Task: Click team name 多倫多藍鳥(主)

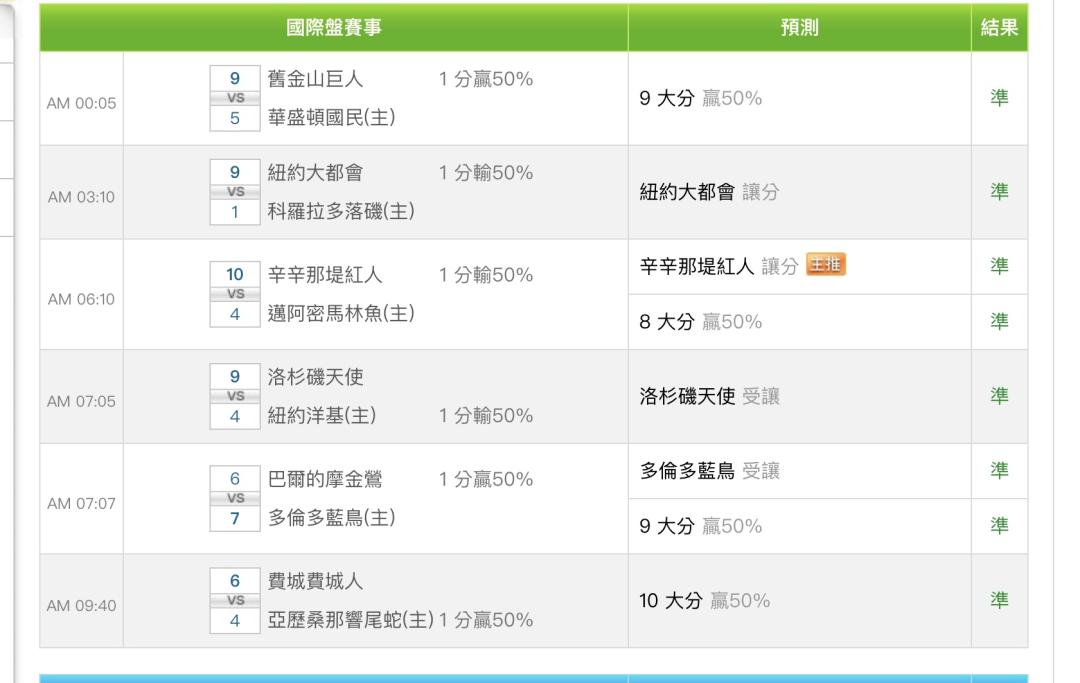Action: click(331, 517)
